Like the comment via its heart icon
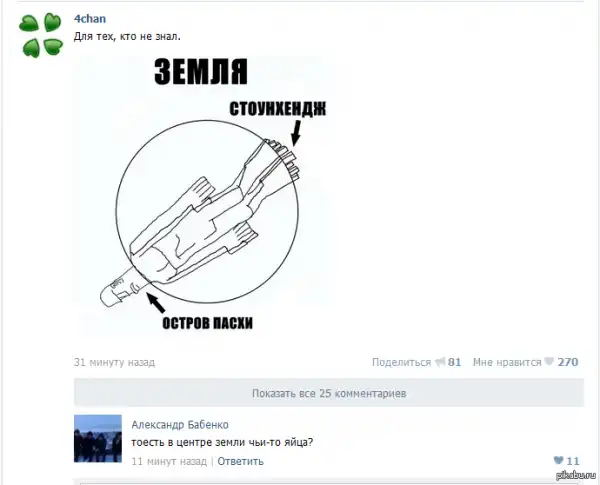This screenshot has width=600, height=485. tap(559, 460)
